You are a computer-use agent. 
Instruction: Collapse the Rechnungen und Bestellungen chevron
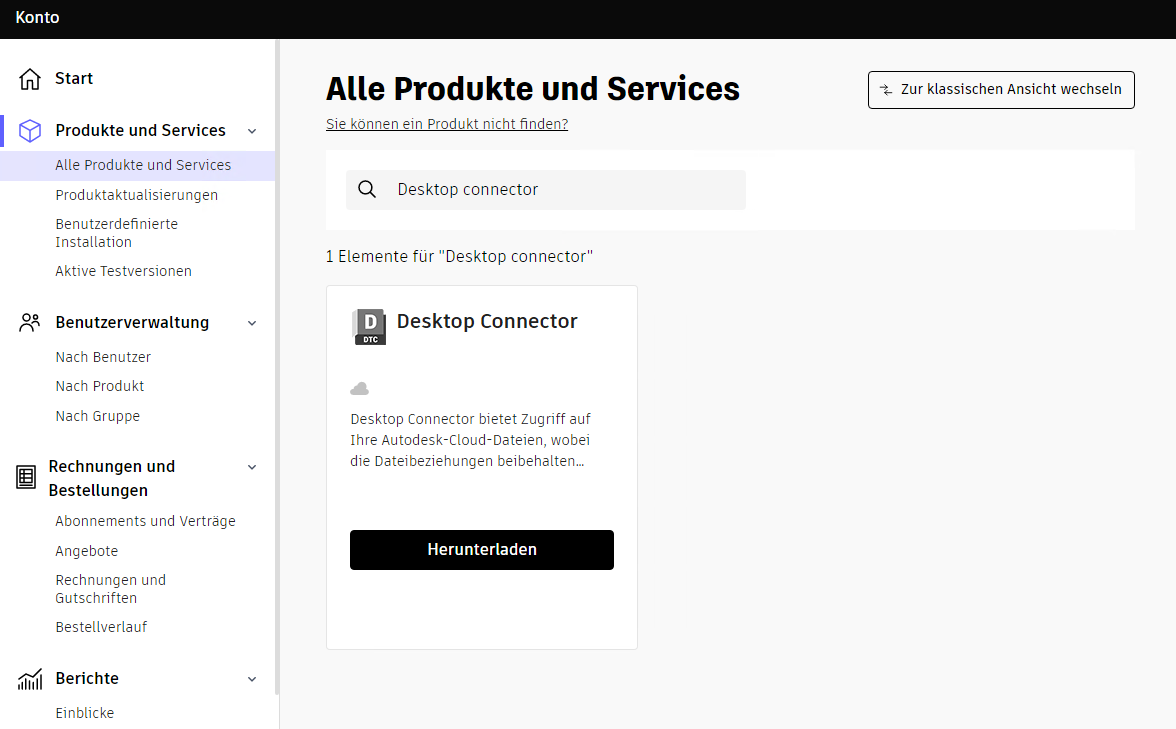(x=252, y=467)
